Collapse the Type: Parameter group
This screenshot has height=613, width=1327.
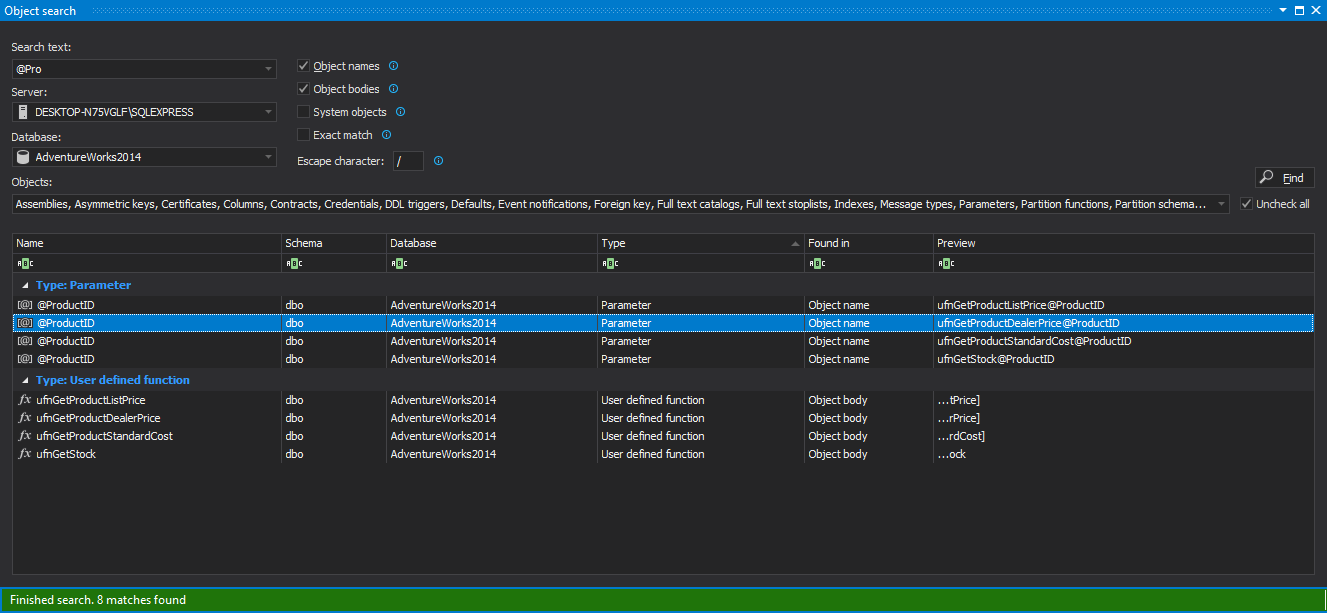point(24,285)
